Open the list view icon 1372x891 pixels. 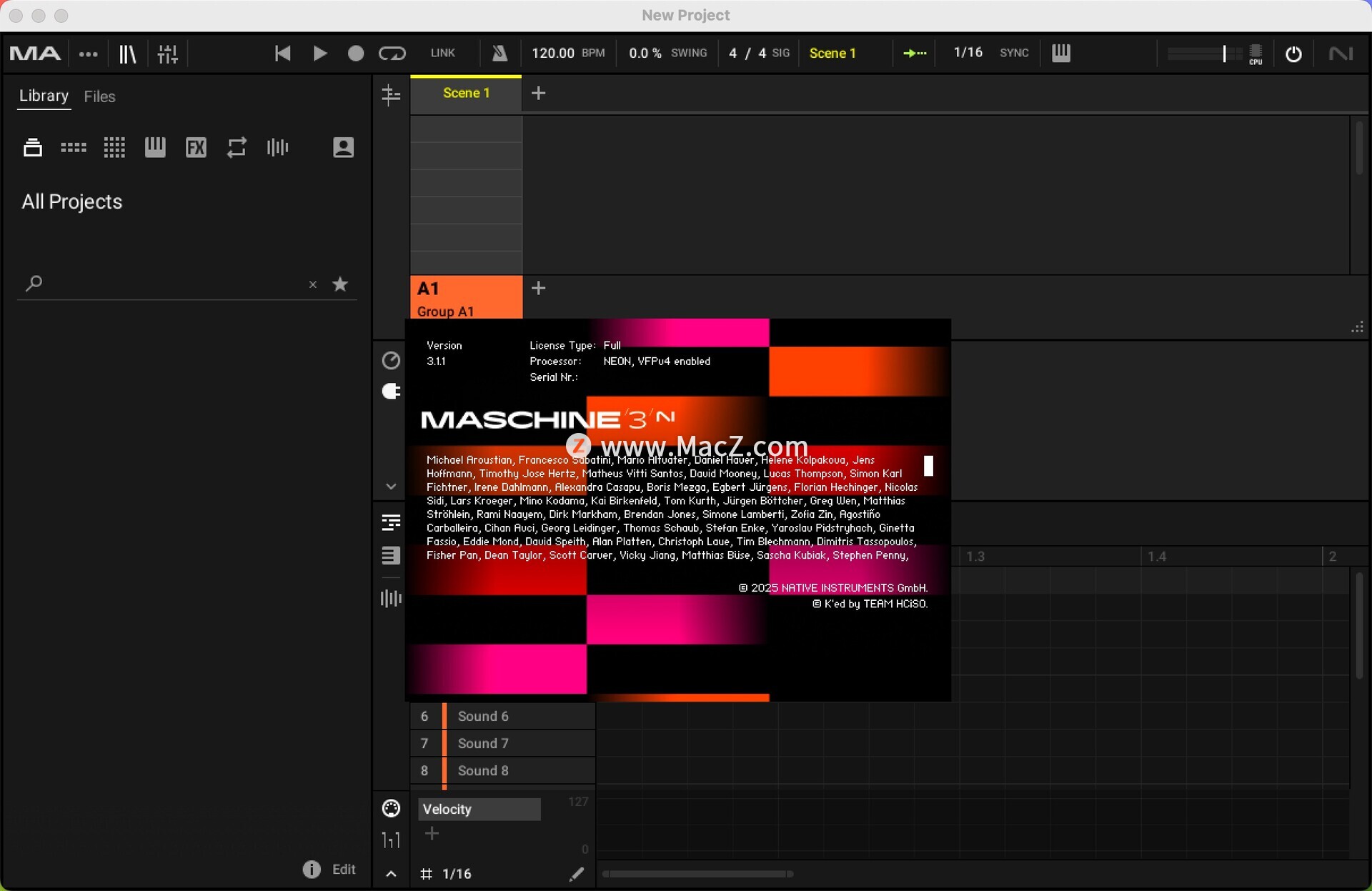pyautogui.click(x=391, y=555)
